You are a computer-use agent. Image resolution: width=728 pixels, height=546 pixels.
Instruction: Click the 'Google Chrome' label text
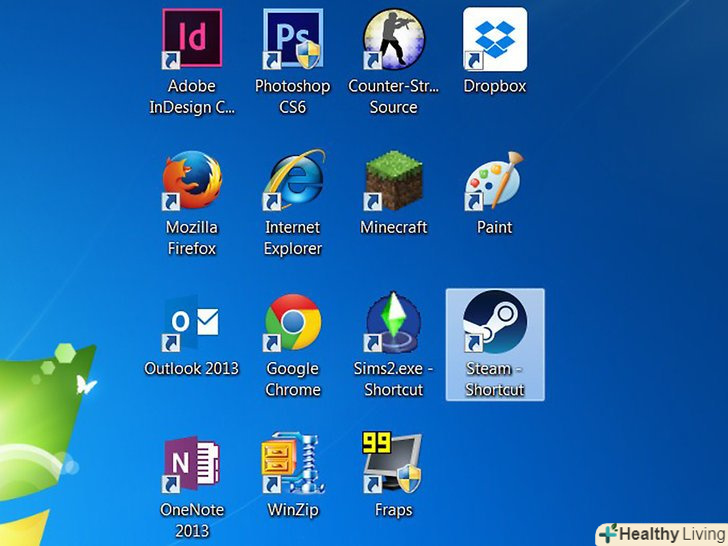tap(292, 379)
